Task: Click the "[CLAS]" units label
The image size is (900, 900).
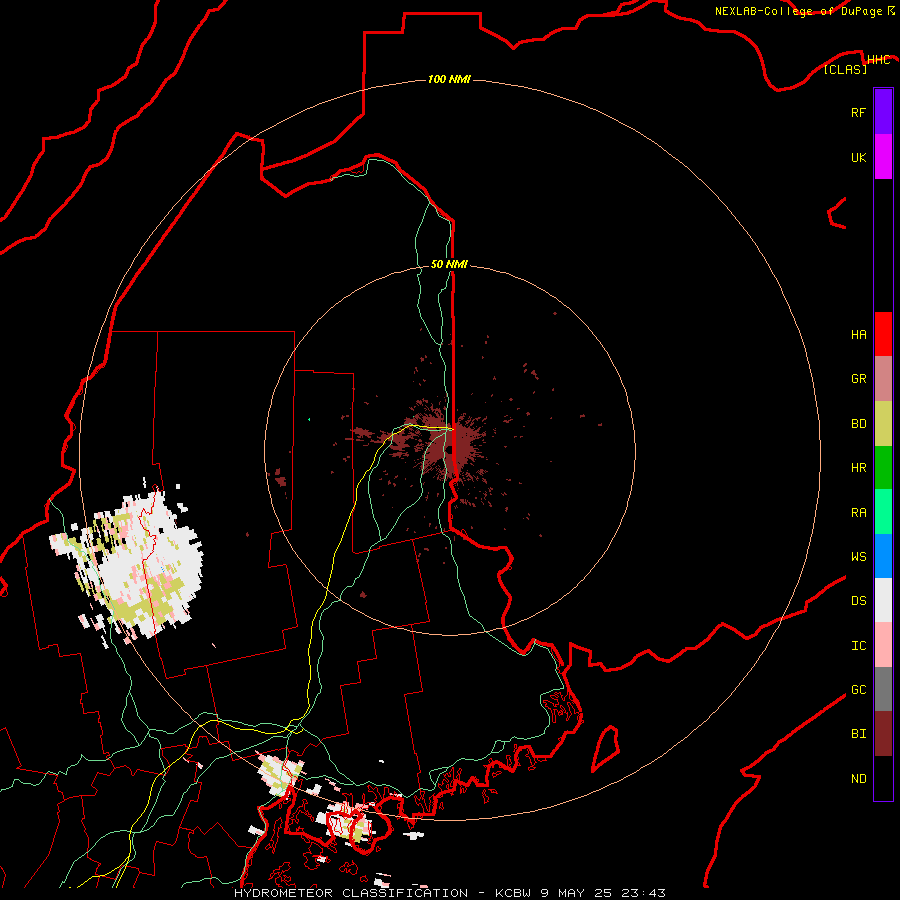Action: tap(845, 69)
